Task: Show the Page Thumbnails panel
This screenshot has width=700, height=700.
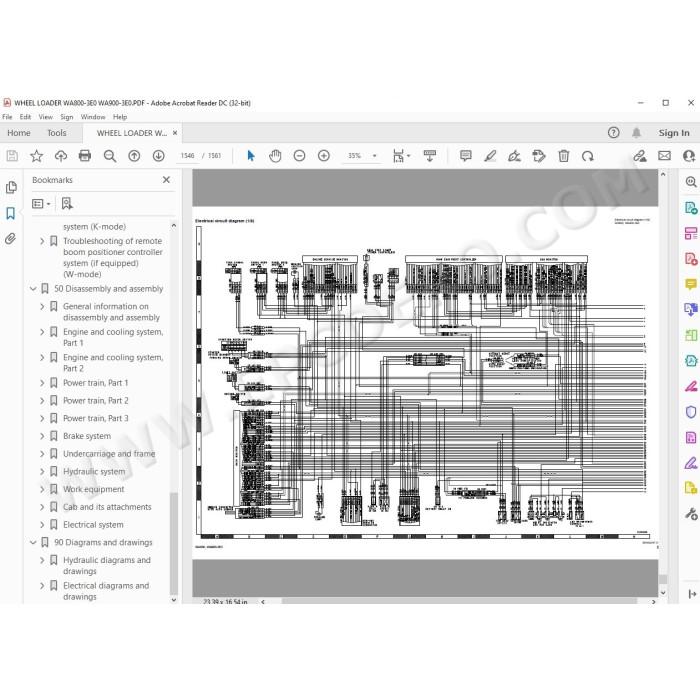Action: (x=11, y=187)
